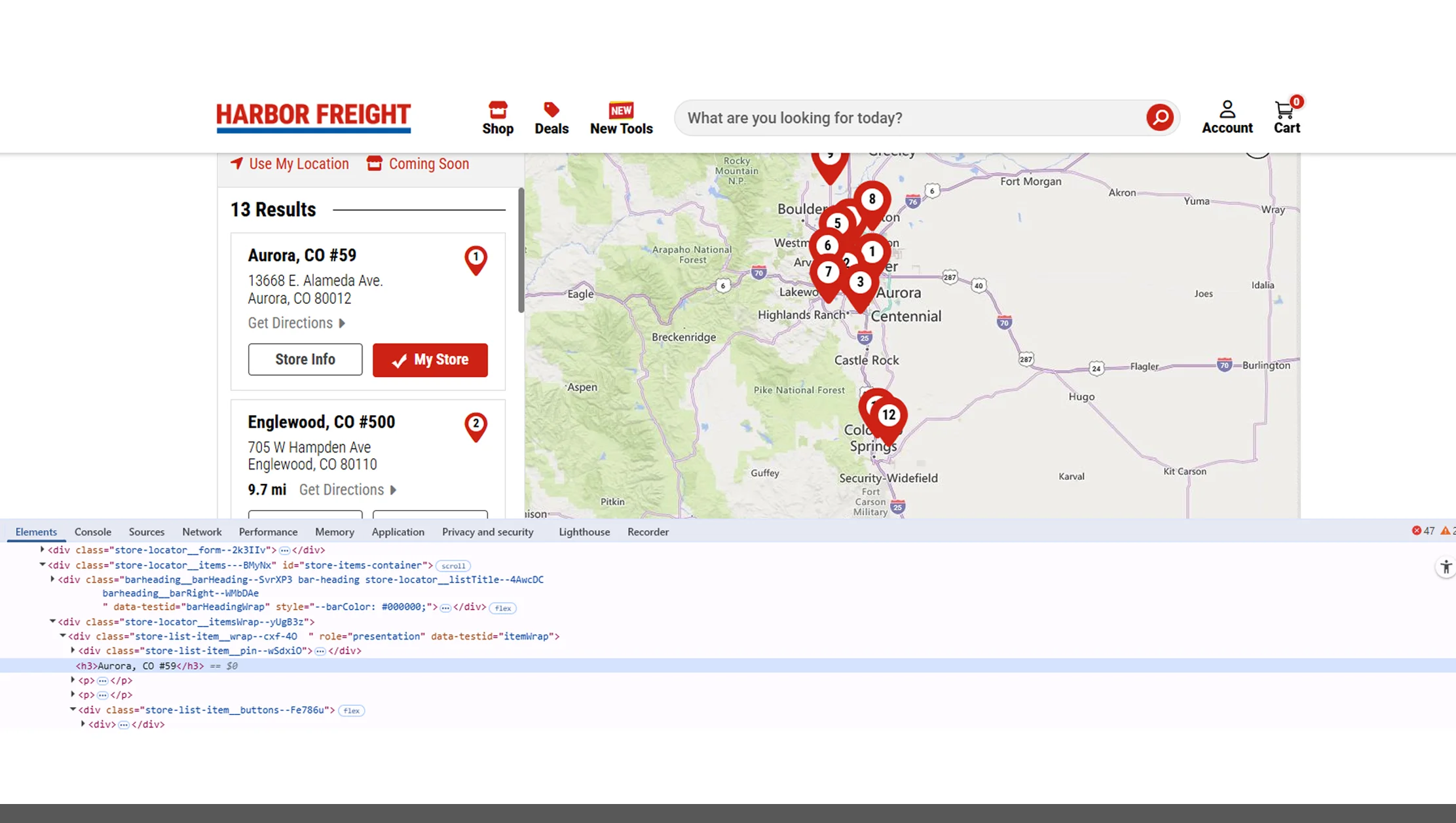
Task: Click the Aurora, CO #59 store heading
Action: point(302,255)
